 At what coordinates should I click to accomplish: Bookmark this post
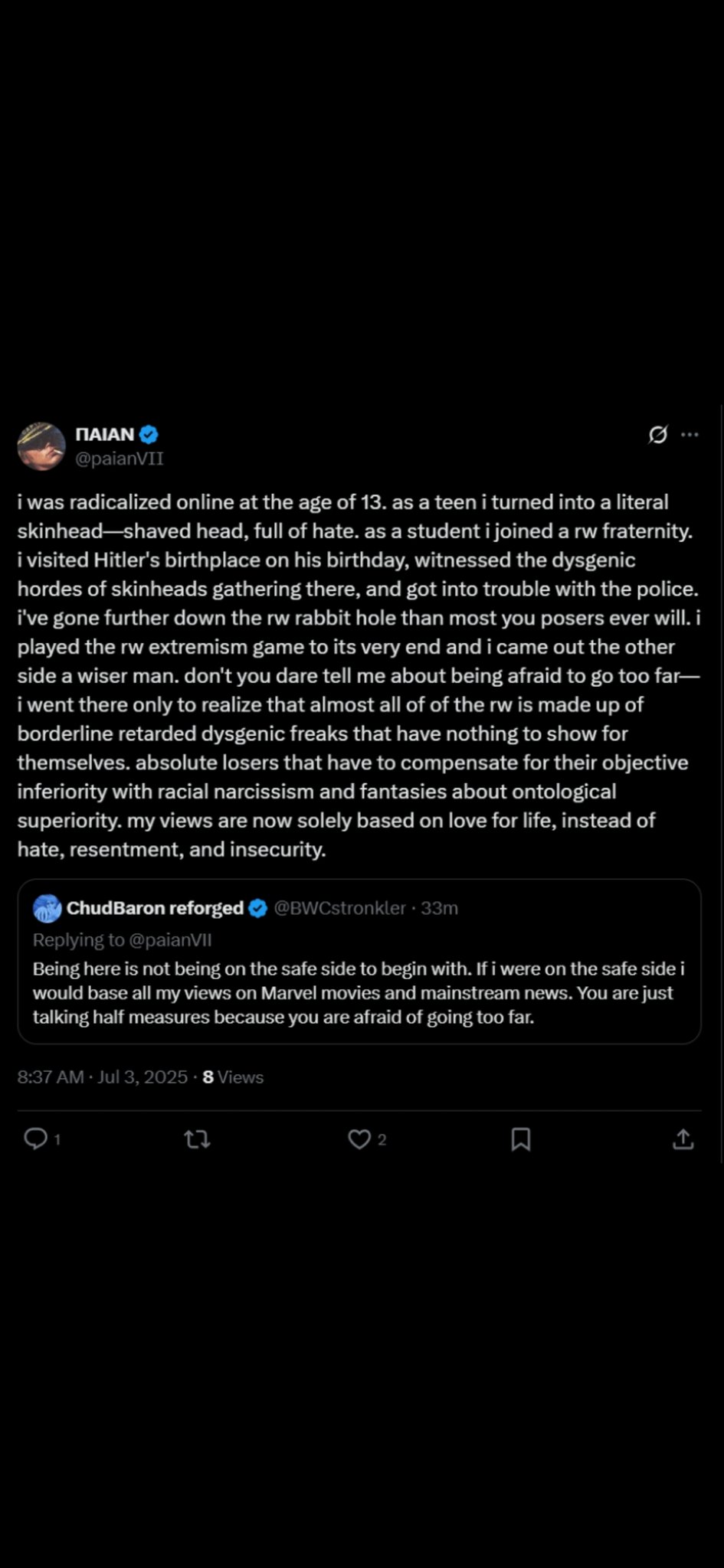coord(521,1139)
